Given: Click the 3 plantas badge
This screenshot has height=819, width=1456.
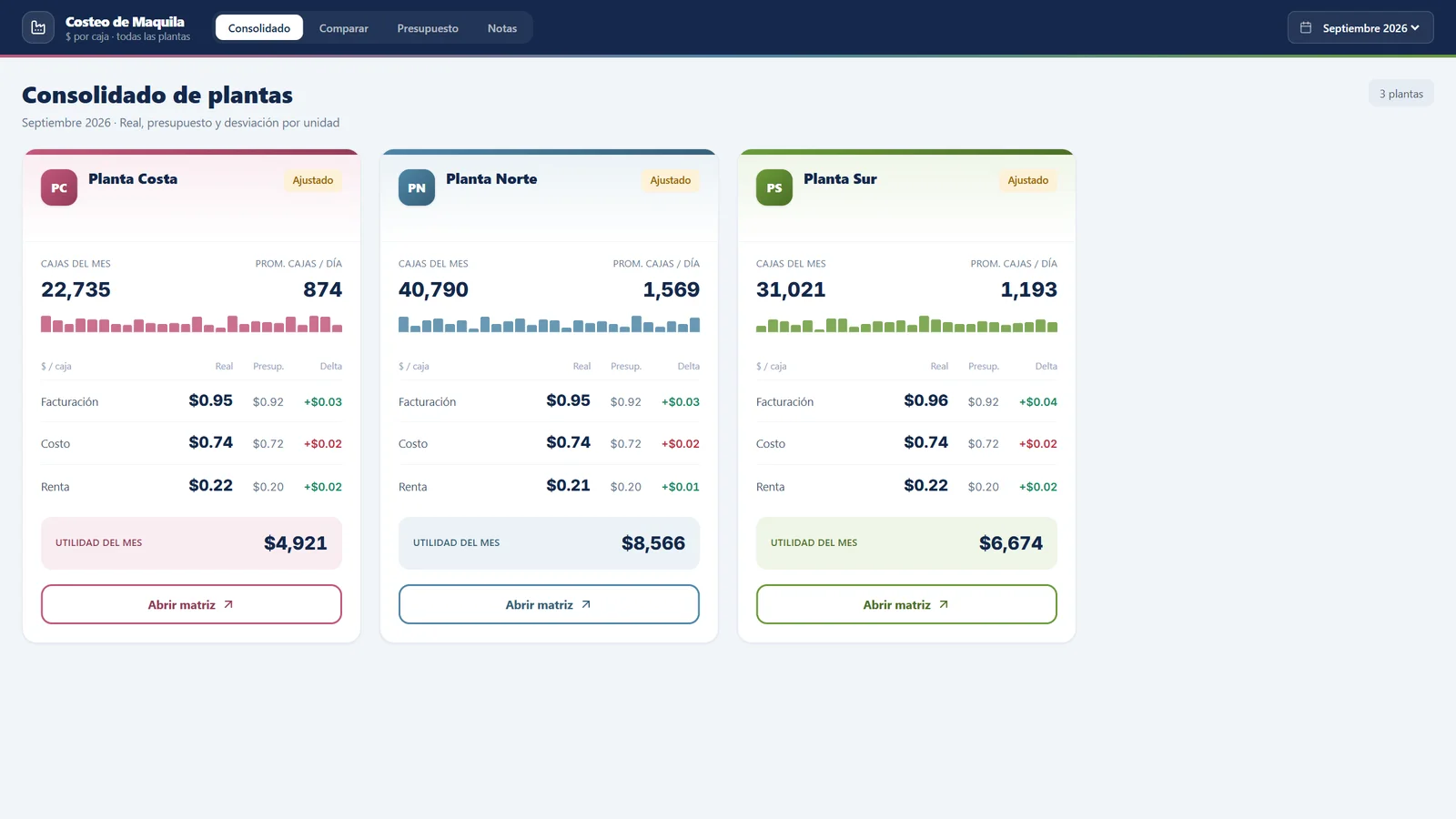Looking at the screenshot, I should 1401,94.
